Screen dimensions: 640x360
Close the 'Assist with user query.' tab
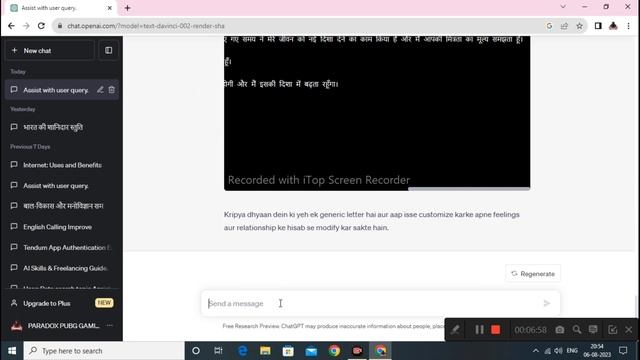109,8
